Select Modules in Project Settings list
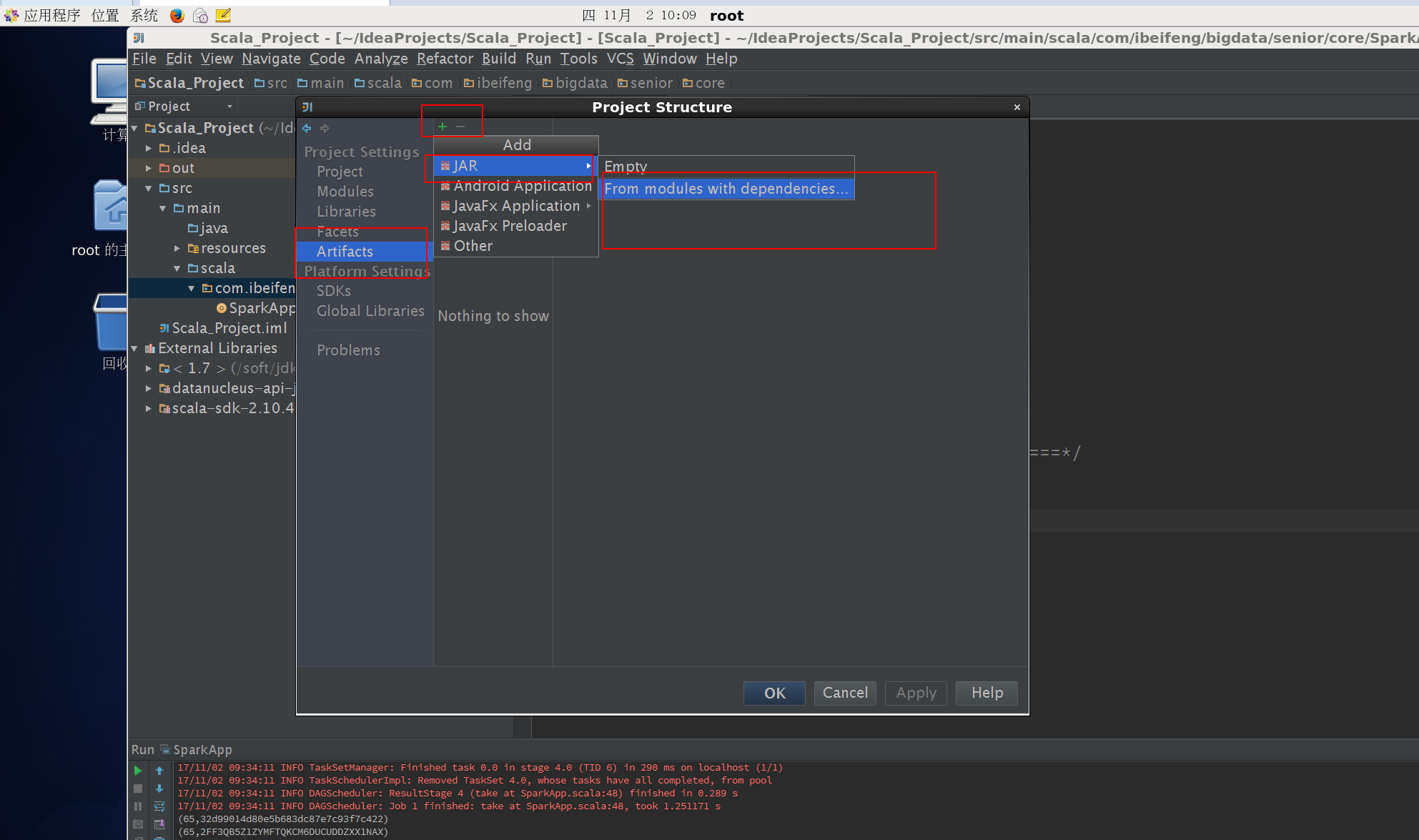The image size is (1419, 840). tap(345, 192)
